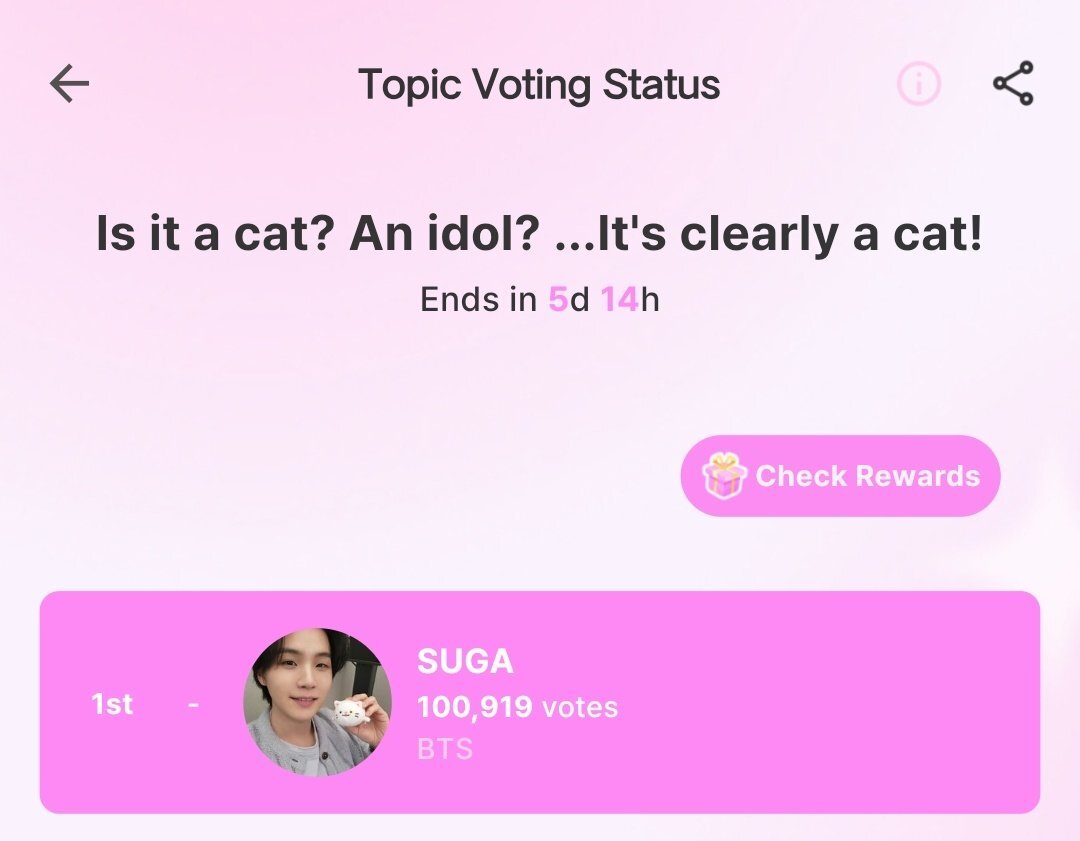This screenshot has width=1080, height=841.
Task: Click the 100,919 vote count
Action: tap(475, 707)
